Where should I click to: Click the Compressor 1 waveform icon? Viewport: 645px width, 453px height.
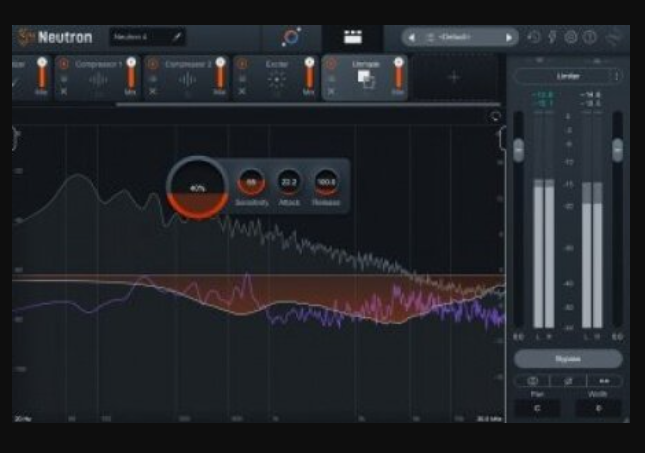point(99,80)
